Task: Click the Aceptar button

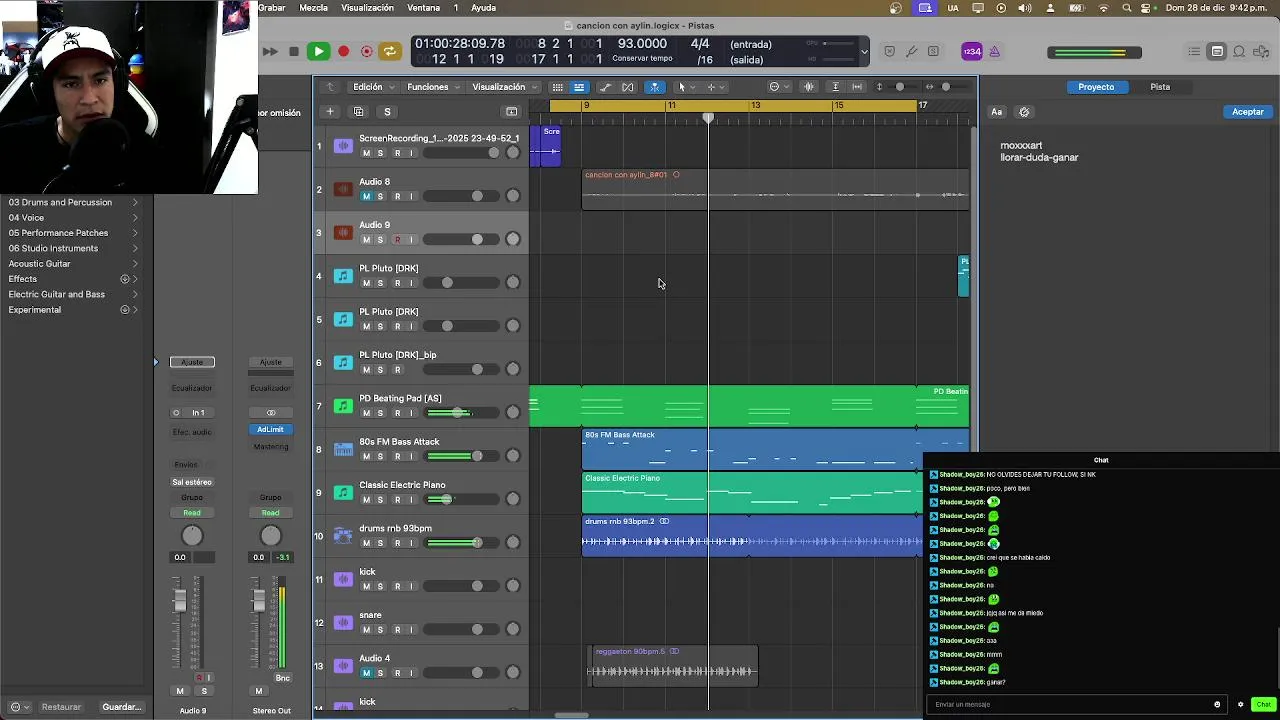Action: click(x=1247, y=112)
